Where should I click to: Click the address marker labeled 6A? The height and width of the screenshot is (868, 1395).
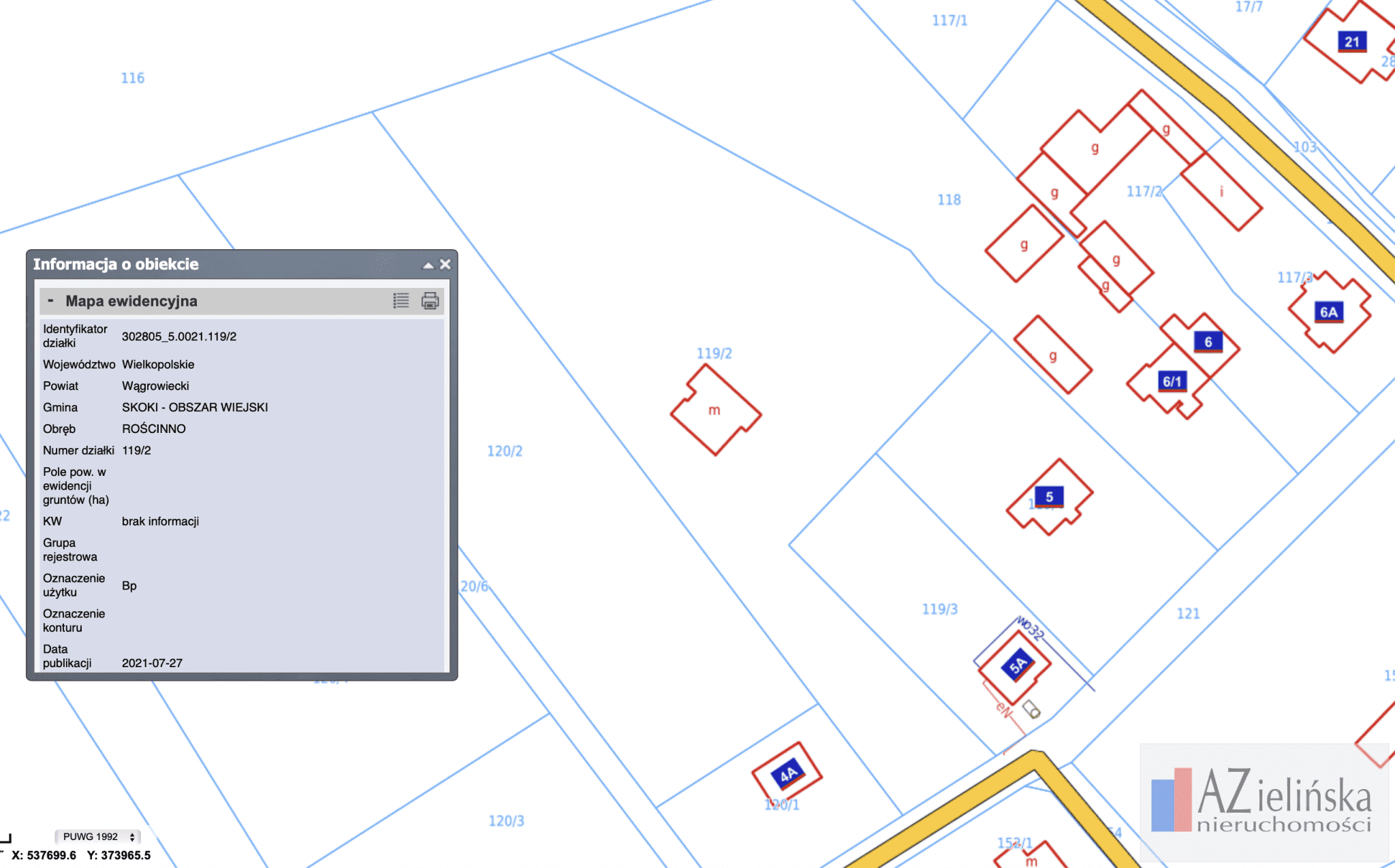pos(1328,312)
